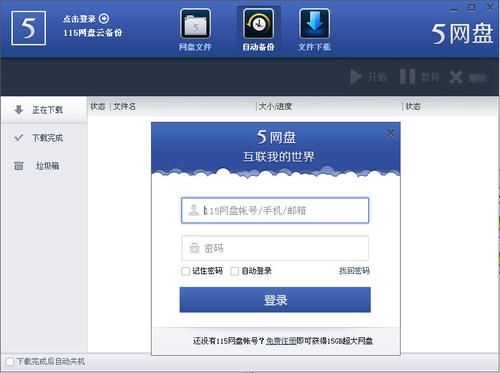500x373 pixels.
Task: Close the login dialog
Action: [x=391, y=133]
